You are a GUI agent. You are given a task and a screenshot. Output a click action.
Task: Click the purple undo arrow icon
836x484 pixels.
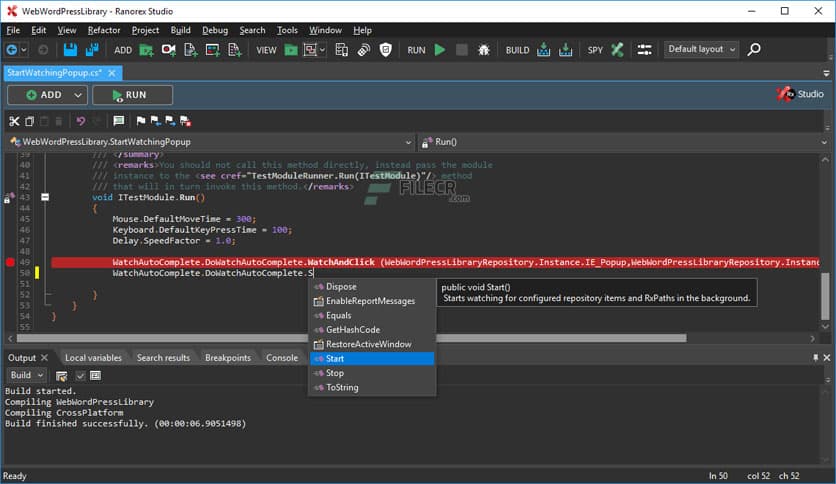81,121
